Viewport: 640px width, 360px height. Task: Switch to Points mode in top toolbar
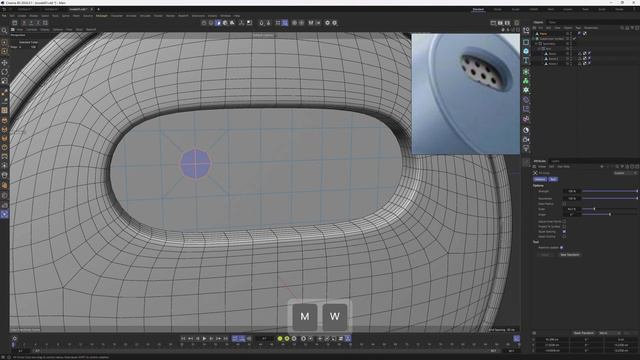(204, 23)
